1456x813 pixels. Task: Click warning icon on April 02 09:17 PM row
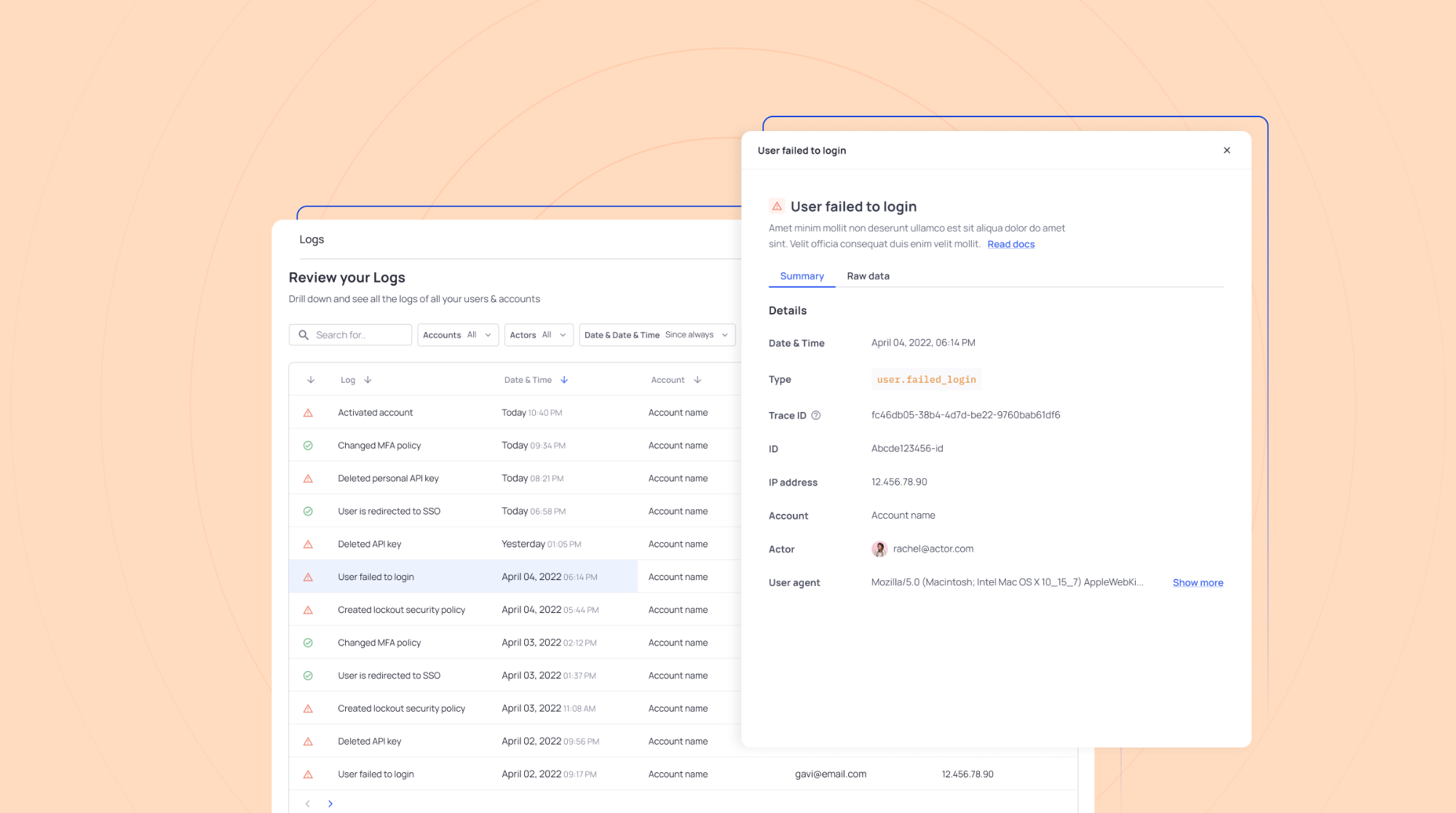(308, 774)
